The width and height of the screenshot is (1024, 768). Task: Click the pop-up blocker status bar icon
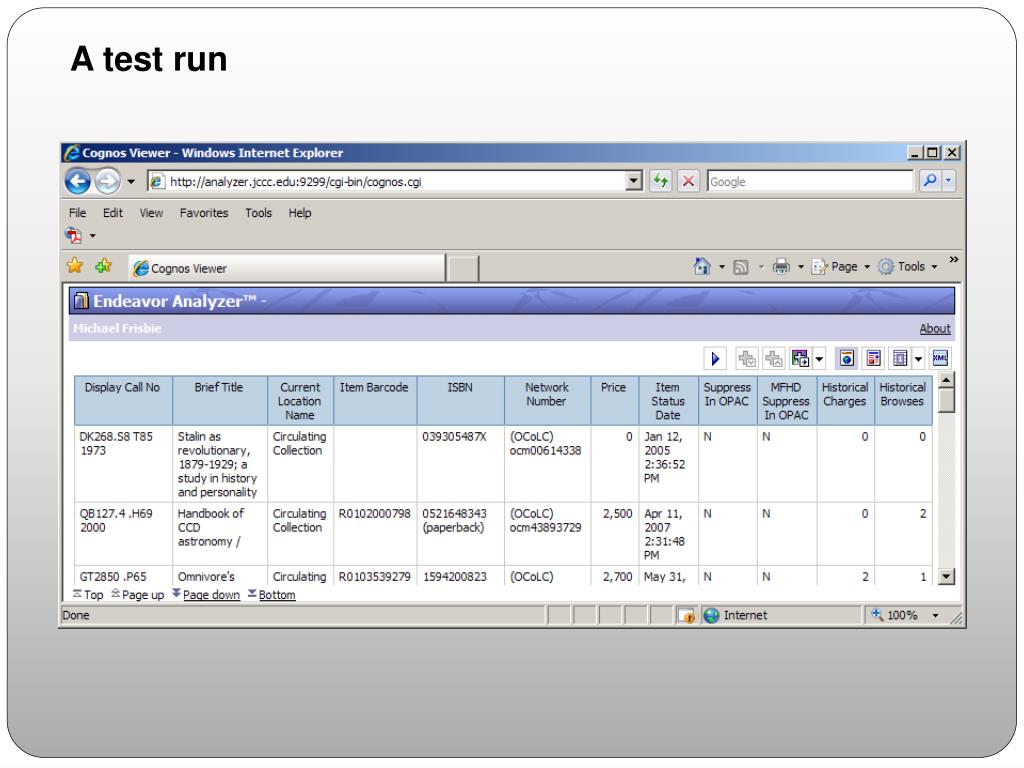pos(686,615)
